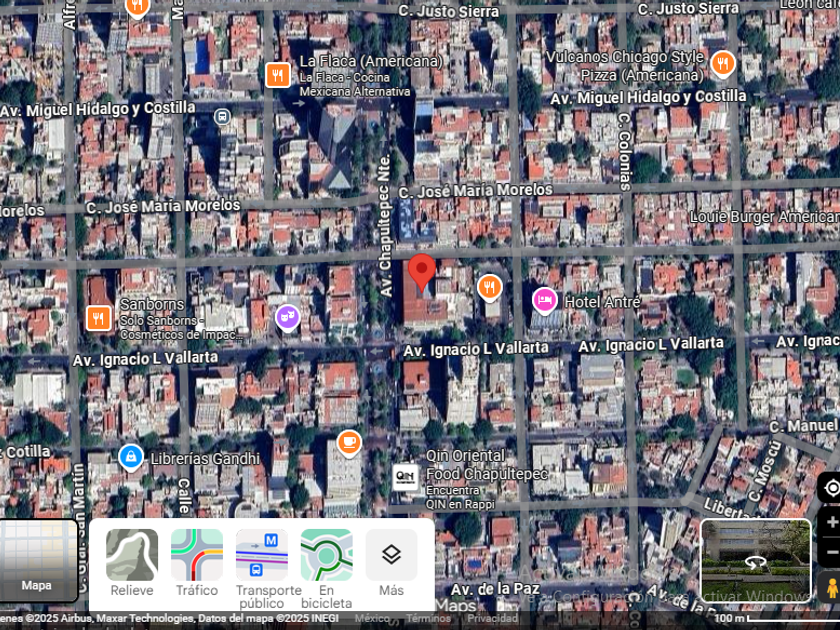Zoom out with the minus button
840x630 pixels.
(831, 552)
